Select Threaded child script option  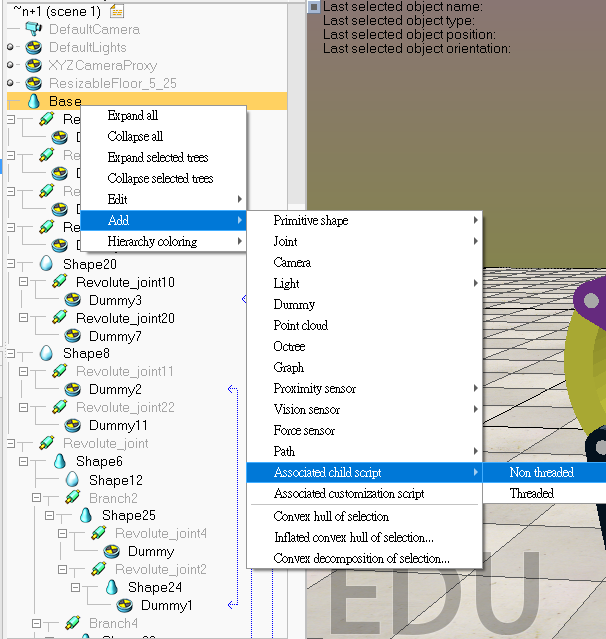531,493
